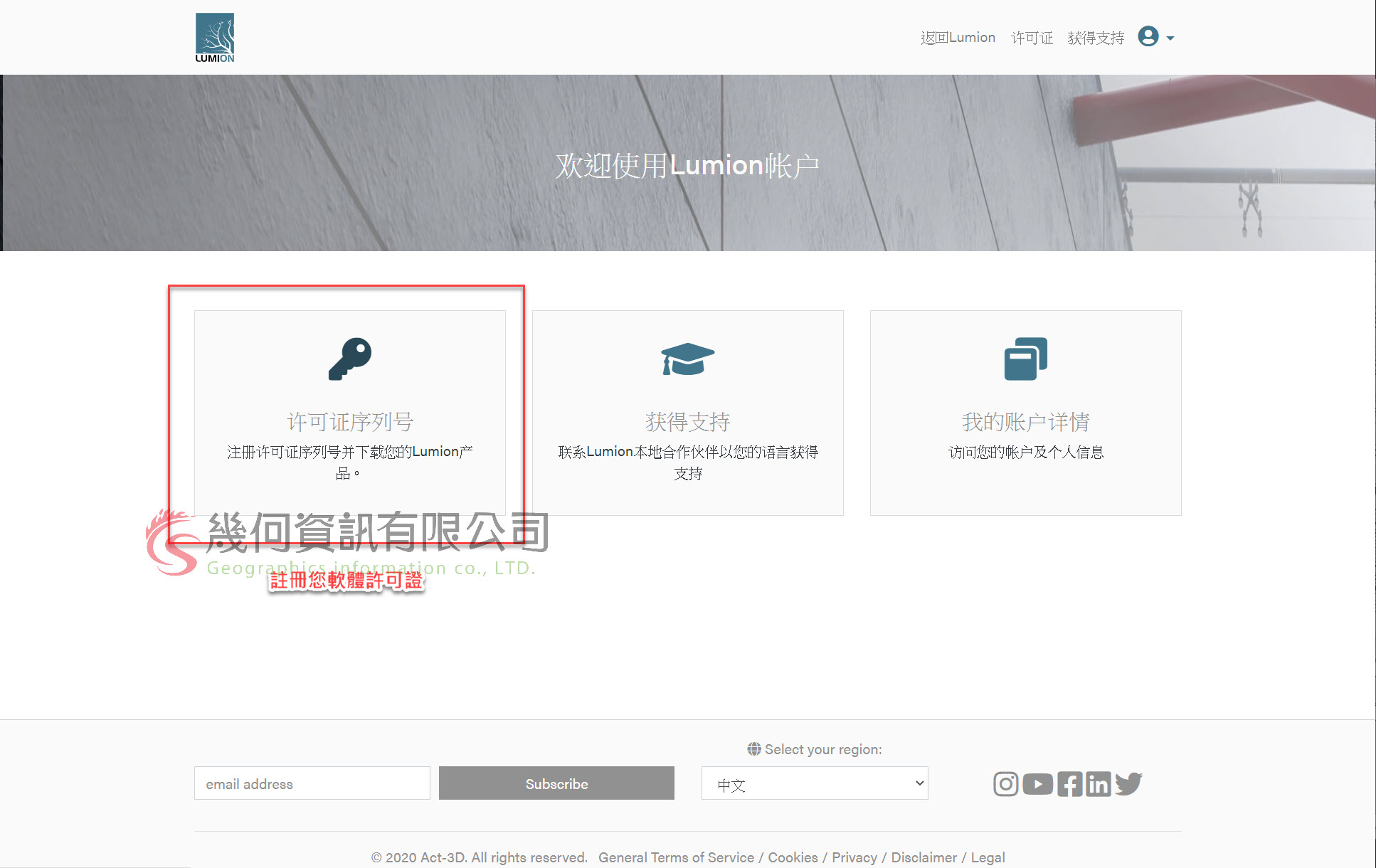The width and height of the screenshot is (1376, 868).
Task: Select text 联系Lumion本地合作伙伴以您的语言获得支持
Action: pos(687,462)
